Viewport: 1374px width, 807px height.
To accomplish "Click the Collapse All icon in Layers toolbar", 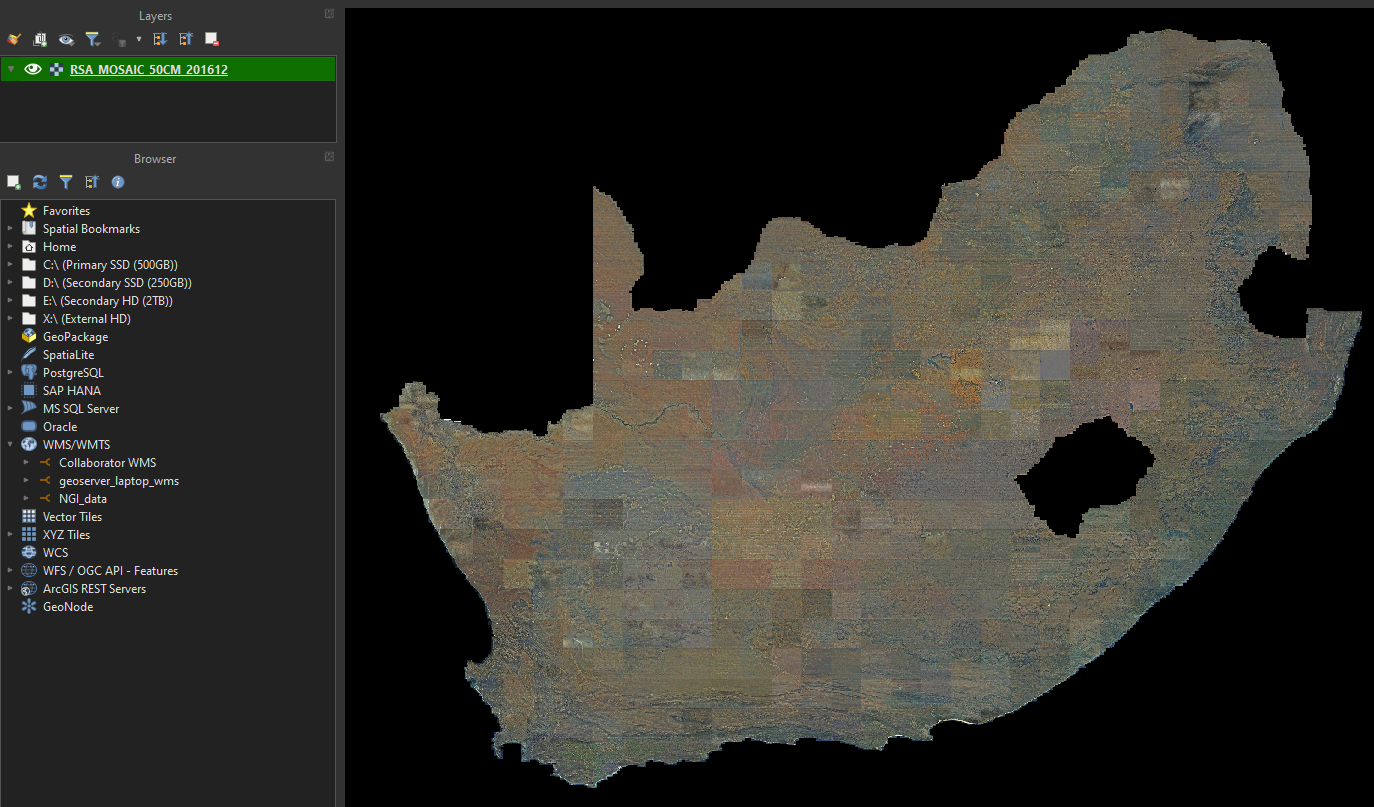I will coord(185,39).
